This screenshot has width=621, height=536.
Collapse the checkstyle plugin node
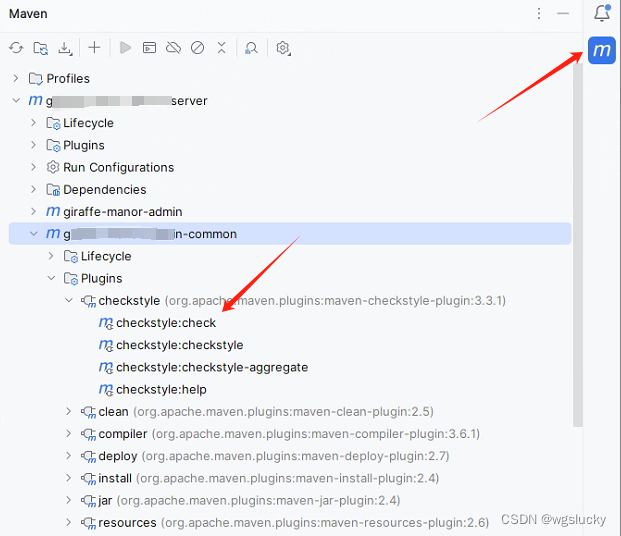[69, 300]
